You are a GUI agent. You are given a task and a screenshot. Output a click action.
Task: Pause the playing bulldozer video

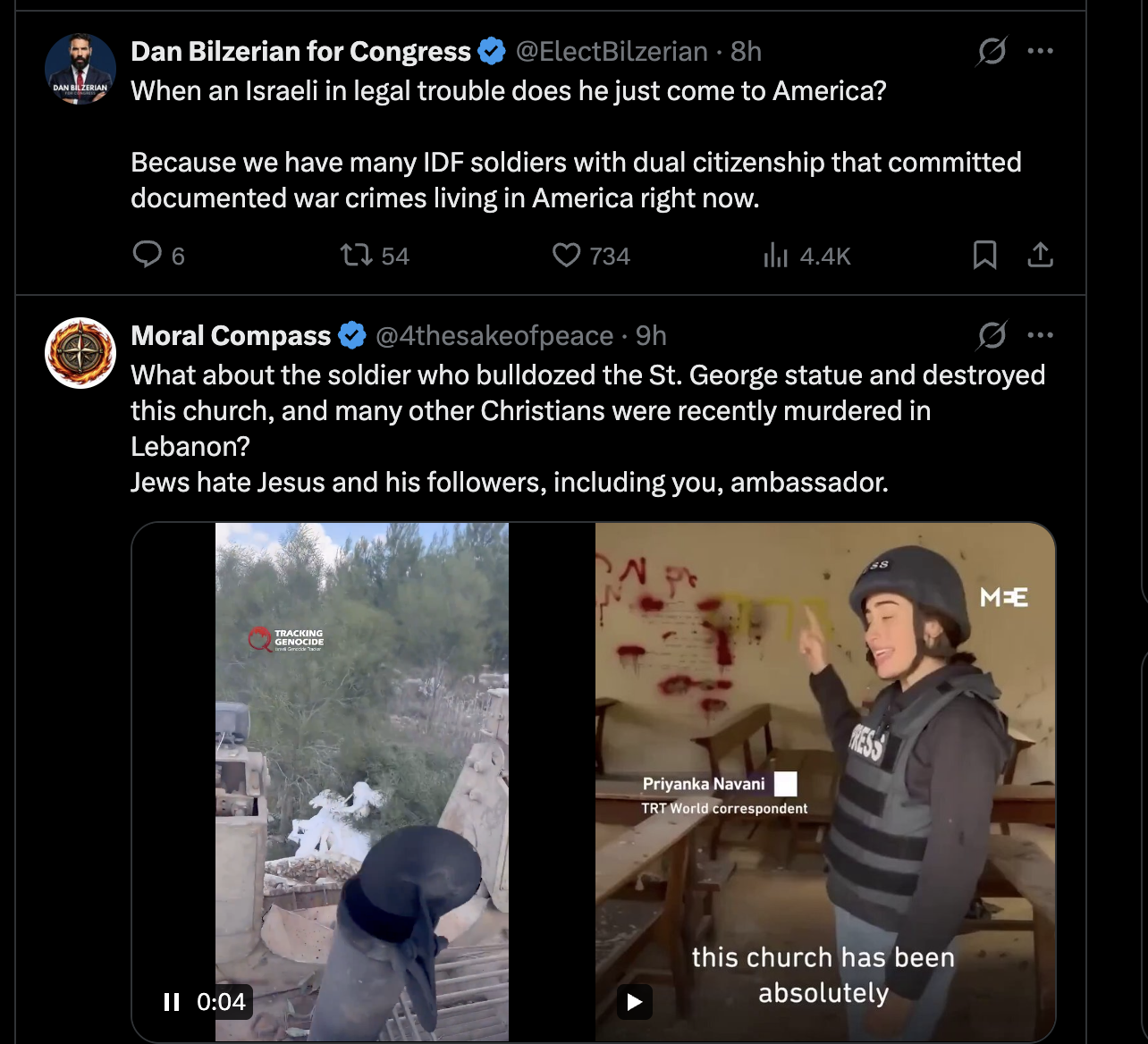click(x=172, y=1002)
